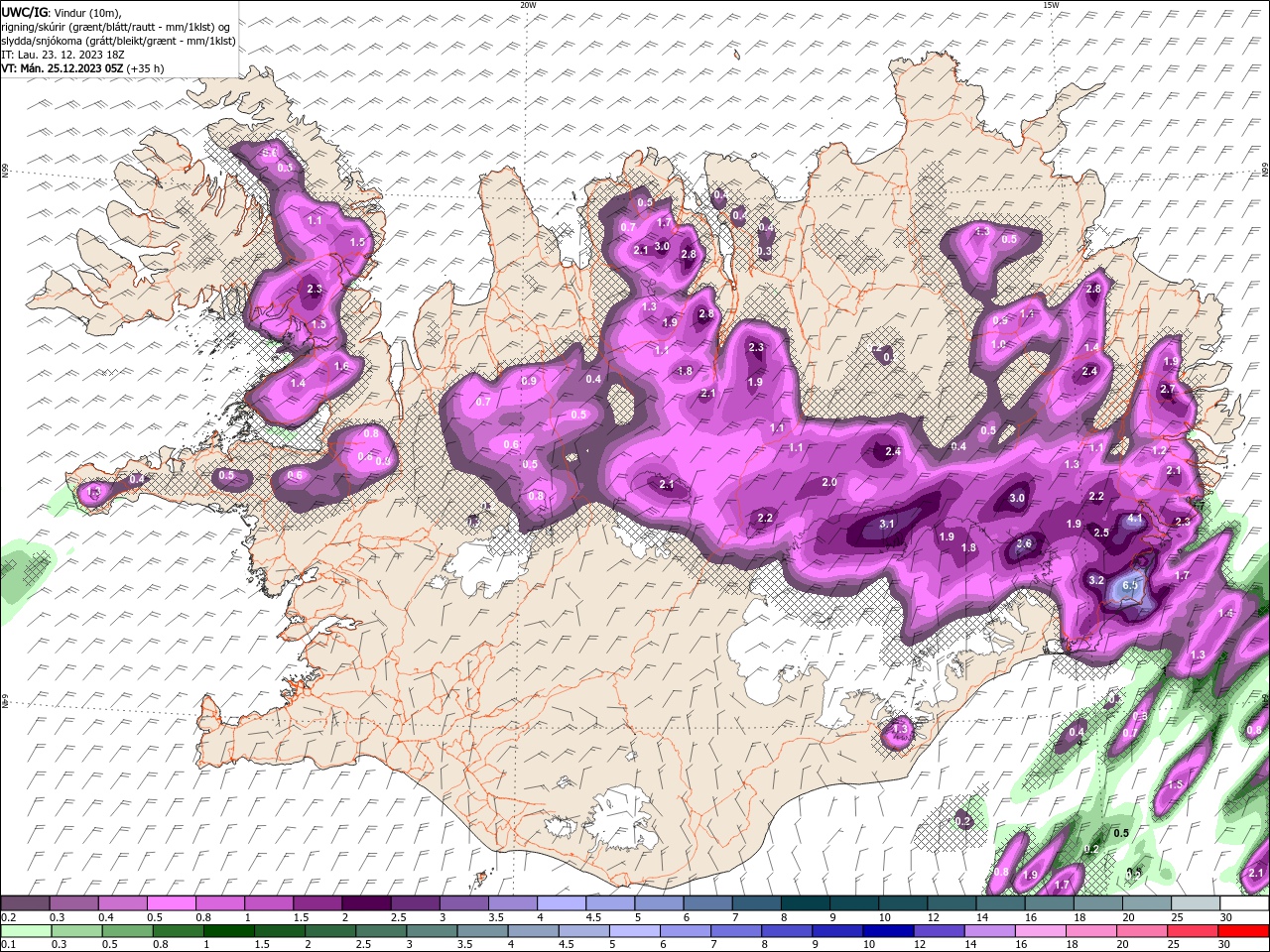Pick the 25 swatch on top scale
This screenshot has width=1270, height=952.
[1196, 903]
